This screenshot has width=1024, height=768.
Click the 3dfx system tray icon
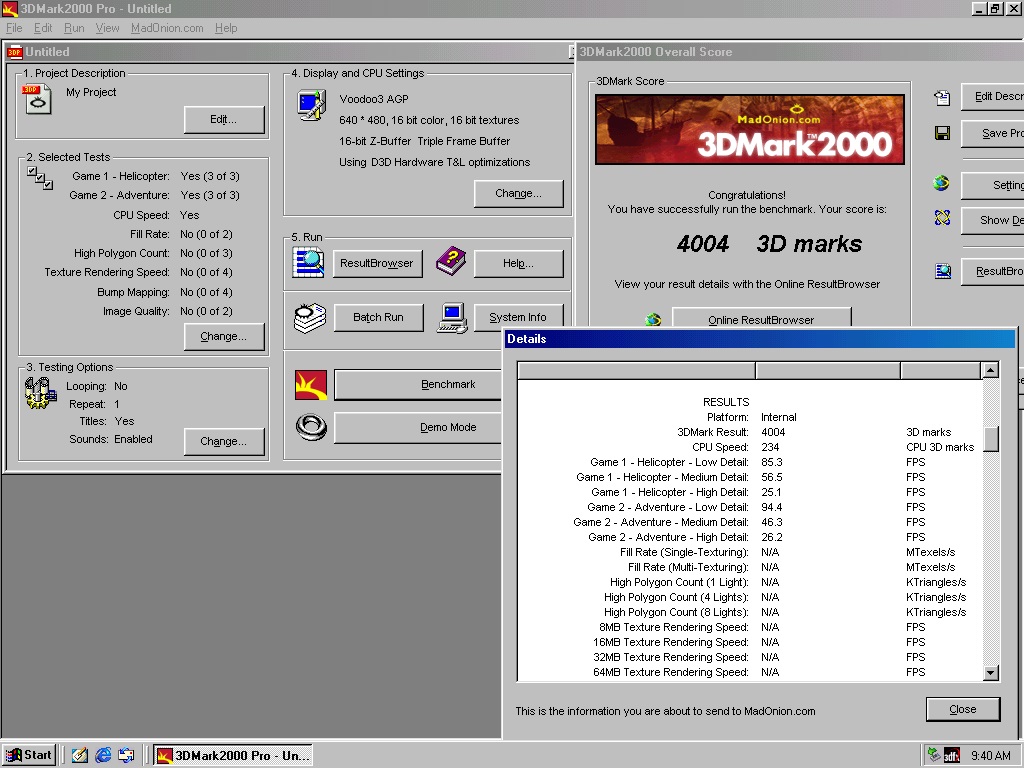click(952, 756)
